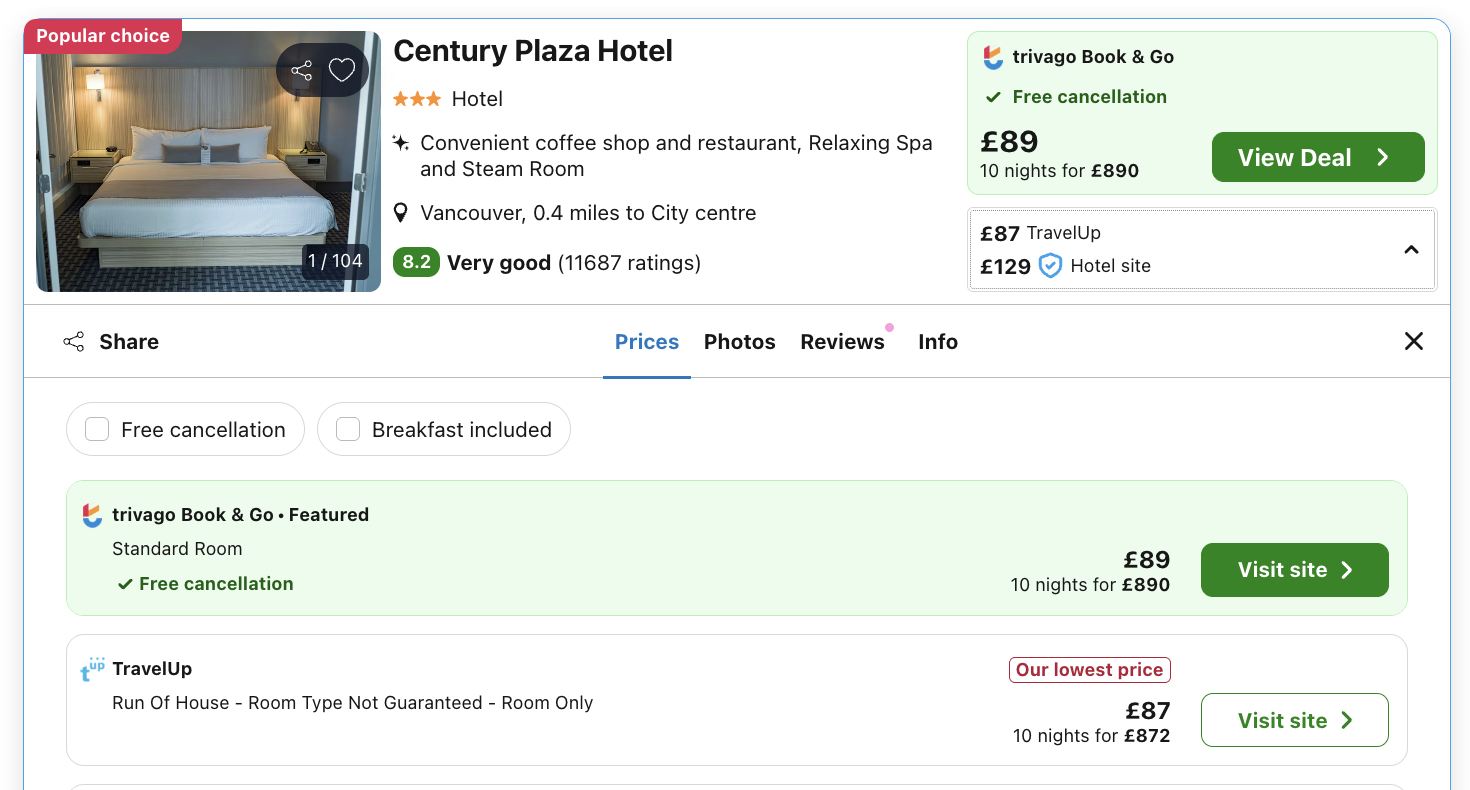Visit site for the TravelUp offer
Screen dimensions: 1470x790
point(1294,720)
